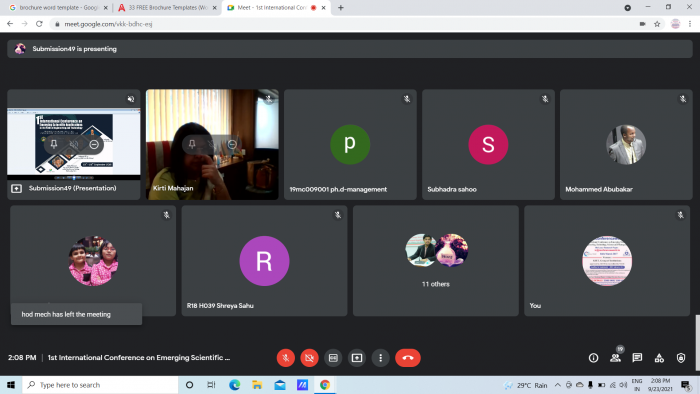Screen dimensions: 700x394
Task: Bookmark this page with star icon
Action: click(x=657, y=24)
